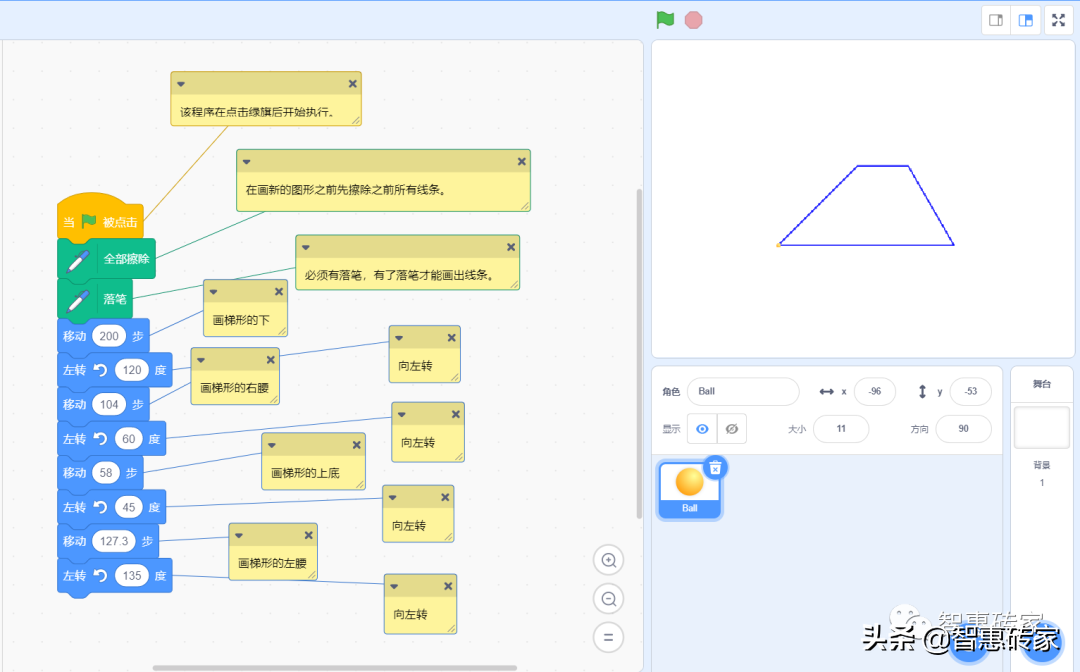Viewport: 1080px width, 672px height.
Task: Hide the sprite using the crossed-eye button
Action: (x=732, y=429)
